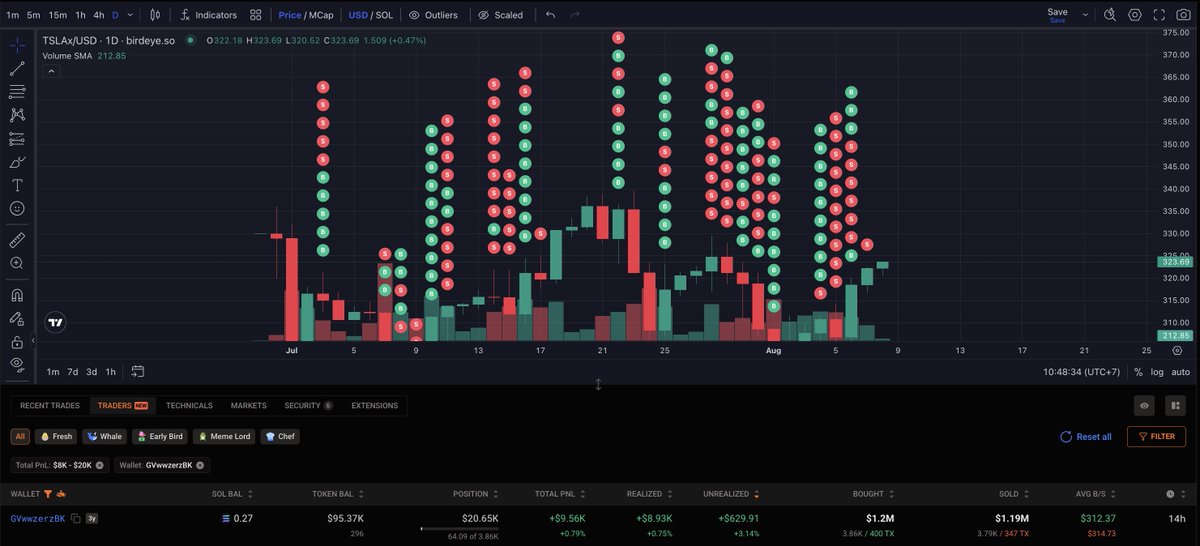Toggle lock all drawings padlock
This screenshot has height=546, width=1200.
tap(17, 342)
